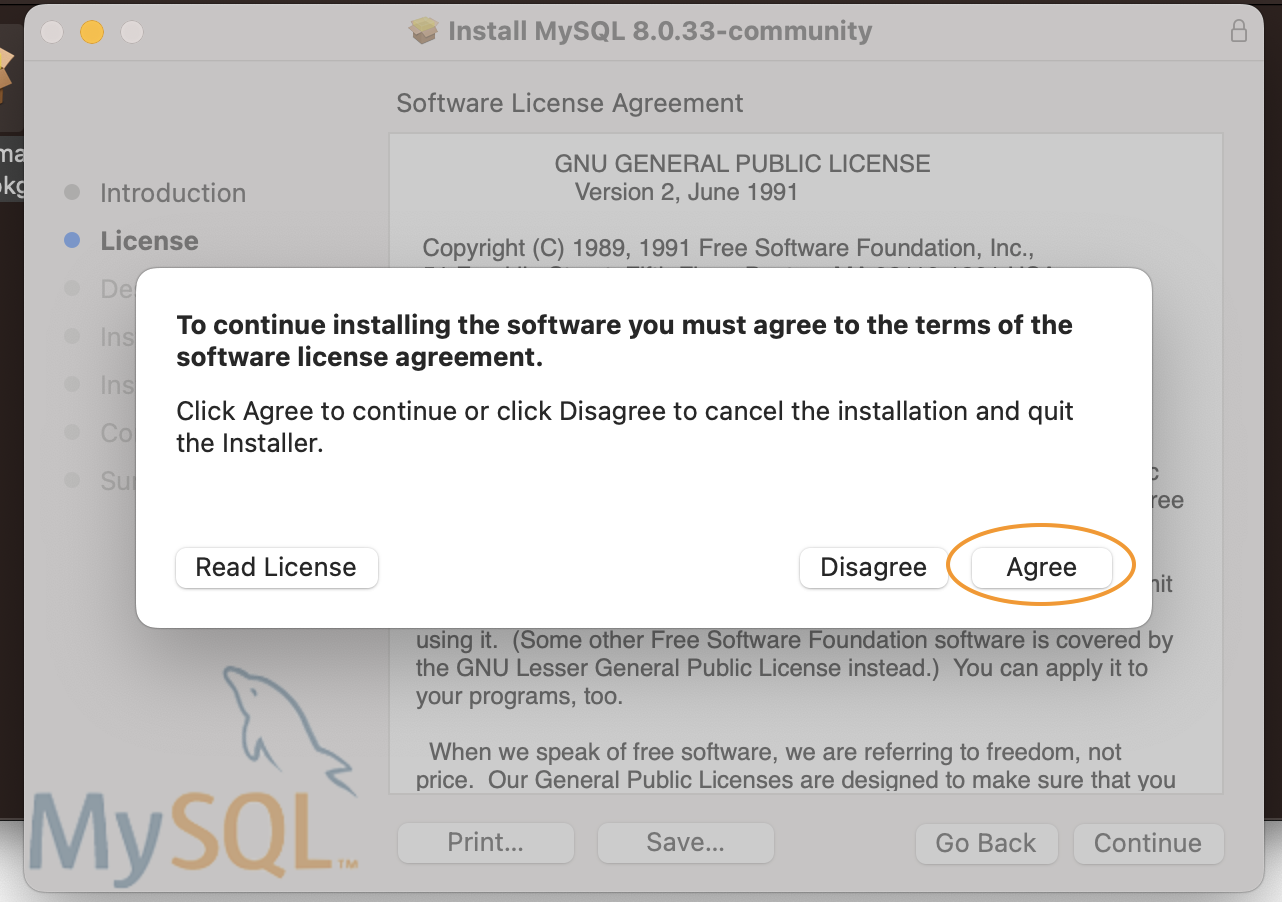
Task: Click the Copyright Free Software Foundation line
Action: tap(728, 248)
